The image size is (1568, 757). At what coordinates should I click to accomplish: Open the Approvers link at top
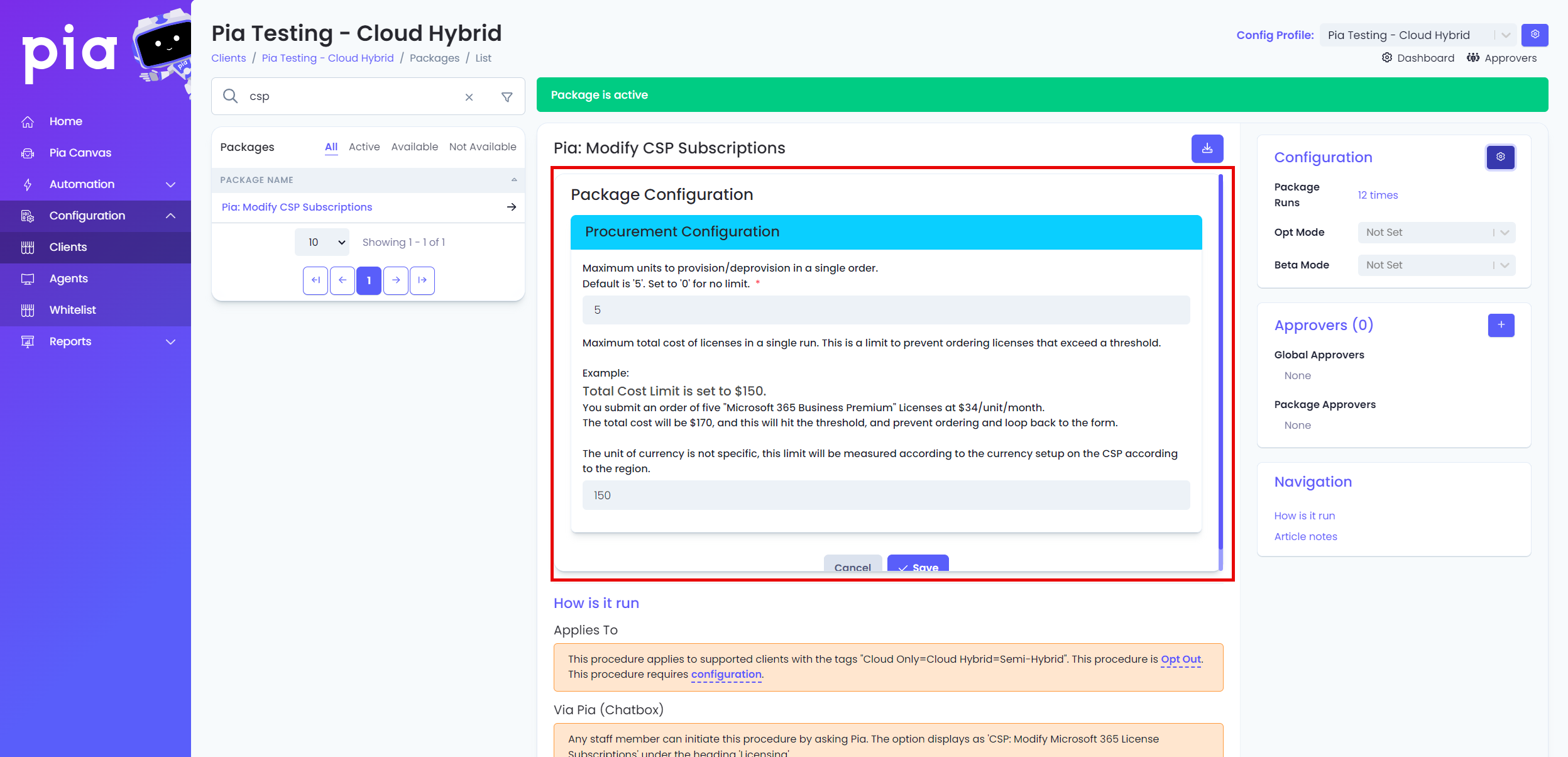pyautogui.click(x=1501, y=58)
